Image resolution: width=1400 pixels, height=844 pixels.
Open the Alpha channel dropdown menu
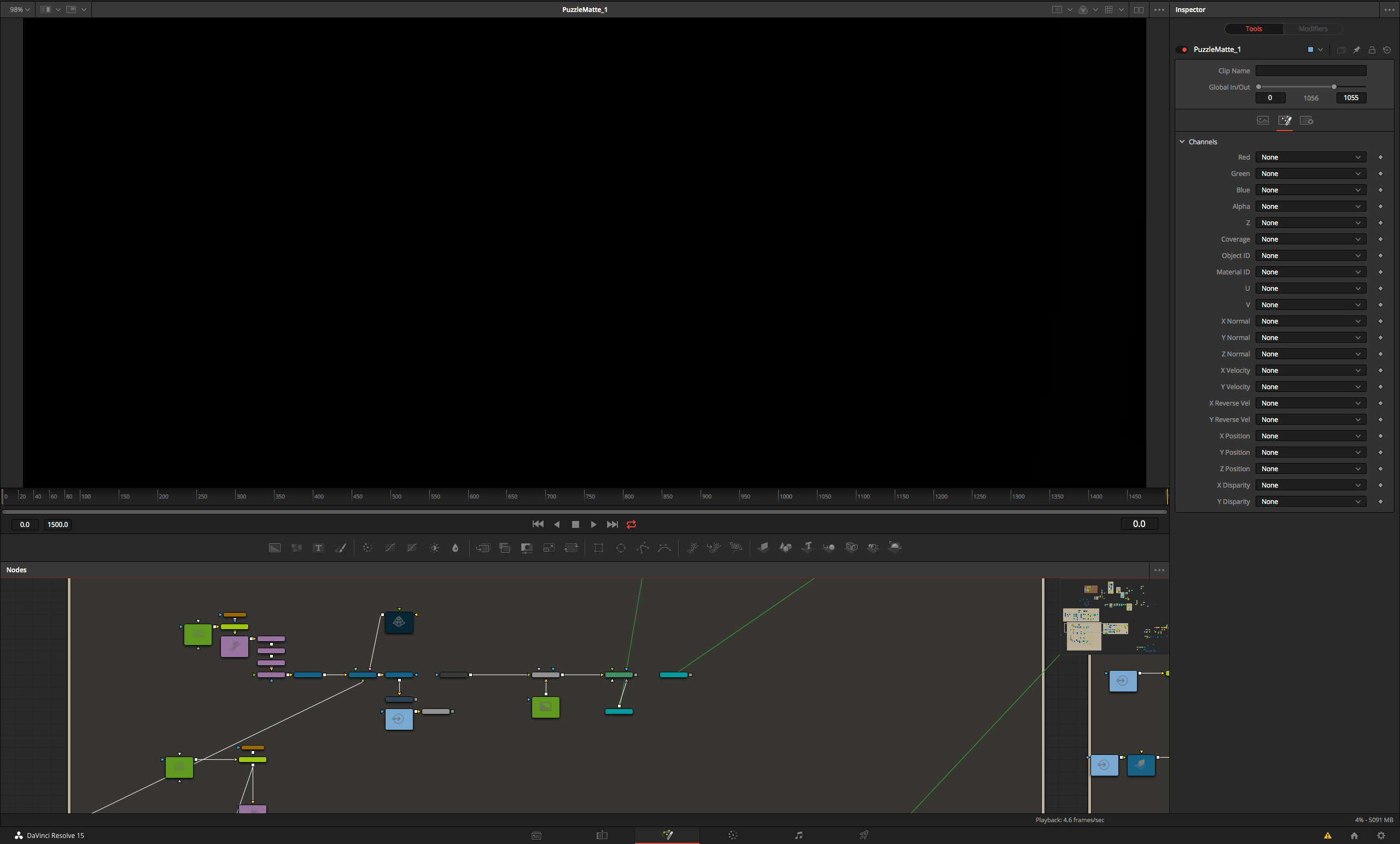pos(1310,206)
